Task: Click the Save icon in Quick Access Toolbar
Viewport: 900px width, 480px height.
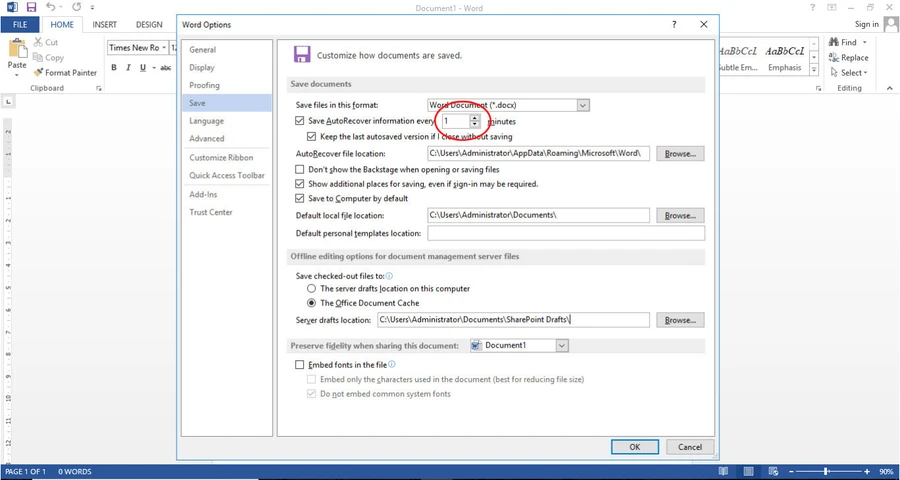Action: point(32,7)
